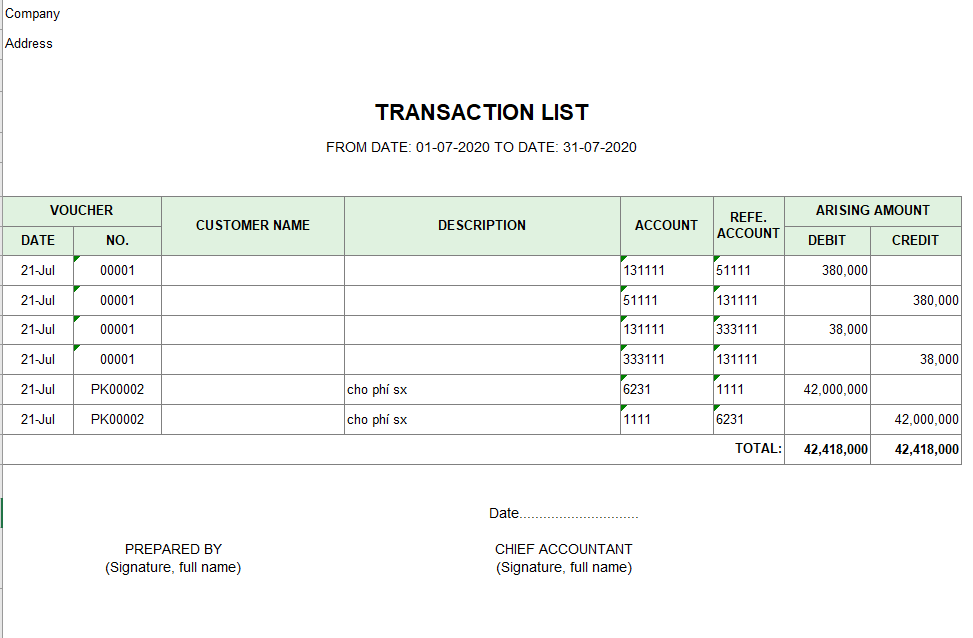The width and height of the screenshot is (973, 638).
Task: Click credit cell showing 38,000
Action: 915,359
